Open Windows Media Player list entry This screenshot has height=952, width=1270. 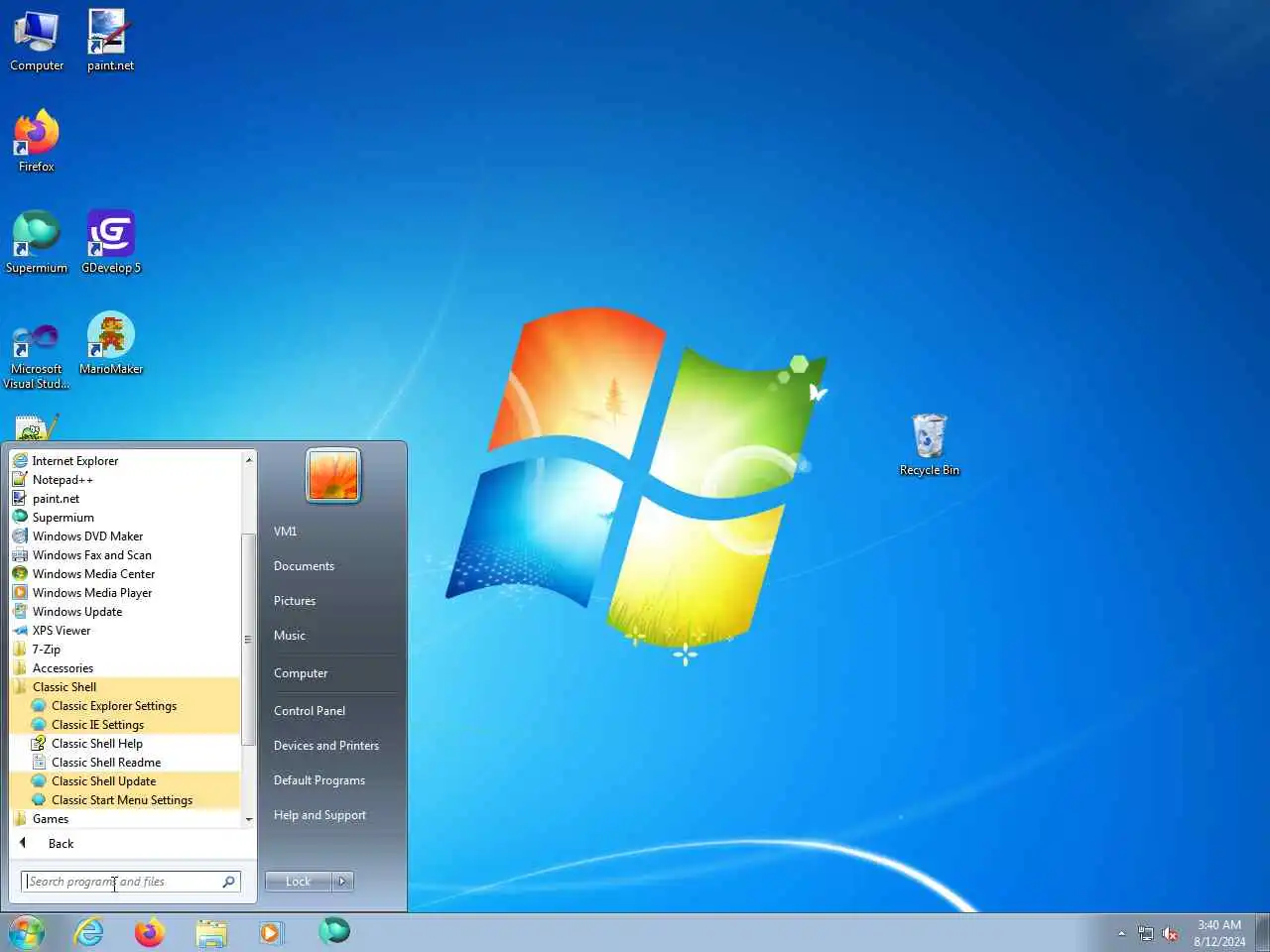[x=125, y=592]
